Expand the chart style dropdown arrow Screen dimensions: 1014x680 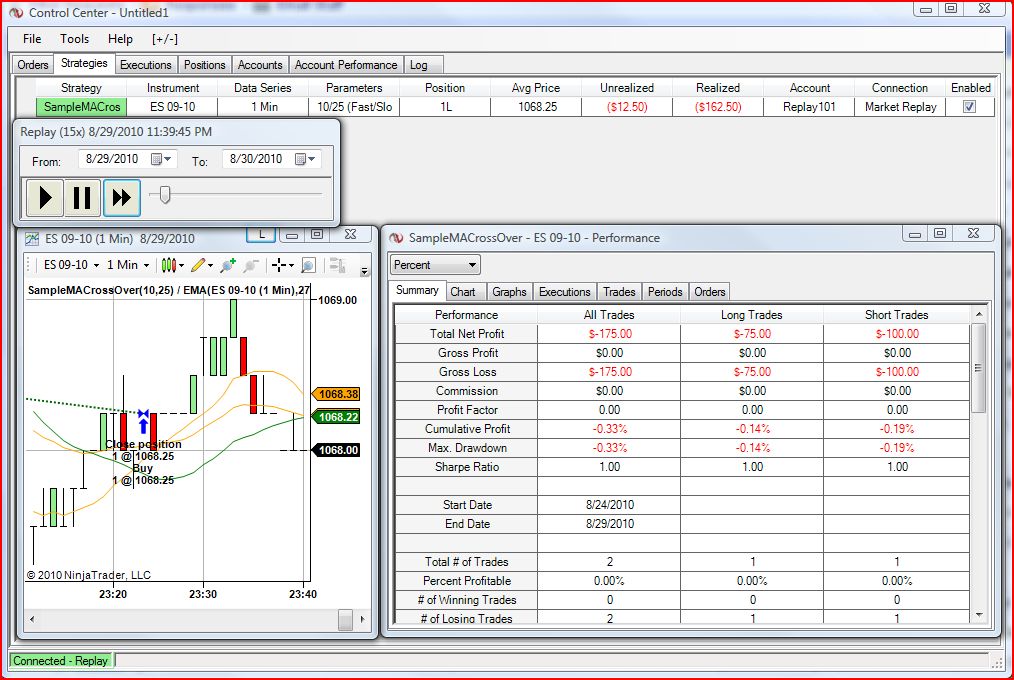point(181,266)
